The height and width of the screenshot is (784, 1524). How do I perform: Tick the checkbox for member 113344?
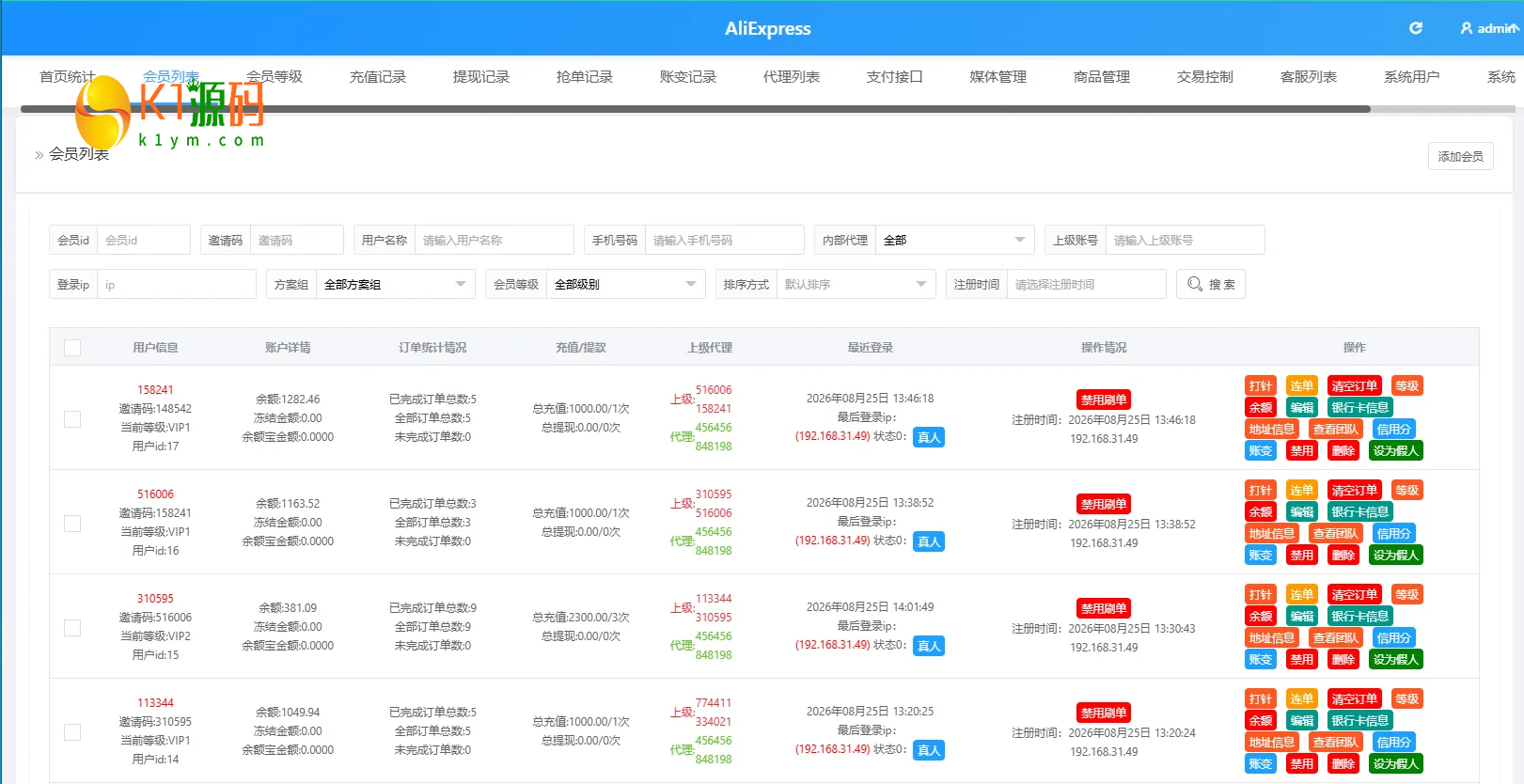pos(72,732)
